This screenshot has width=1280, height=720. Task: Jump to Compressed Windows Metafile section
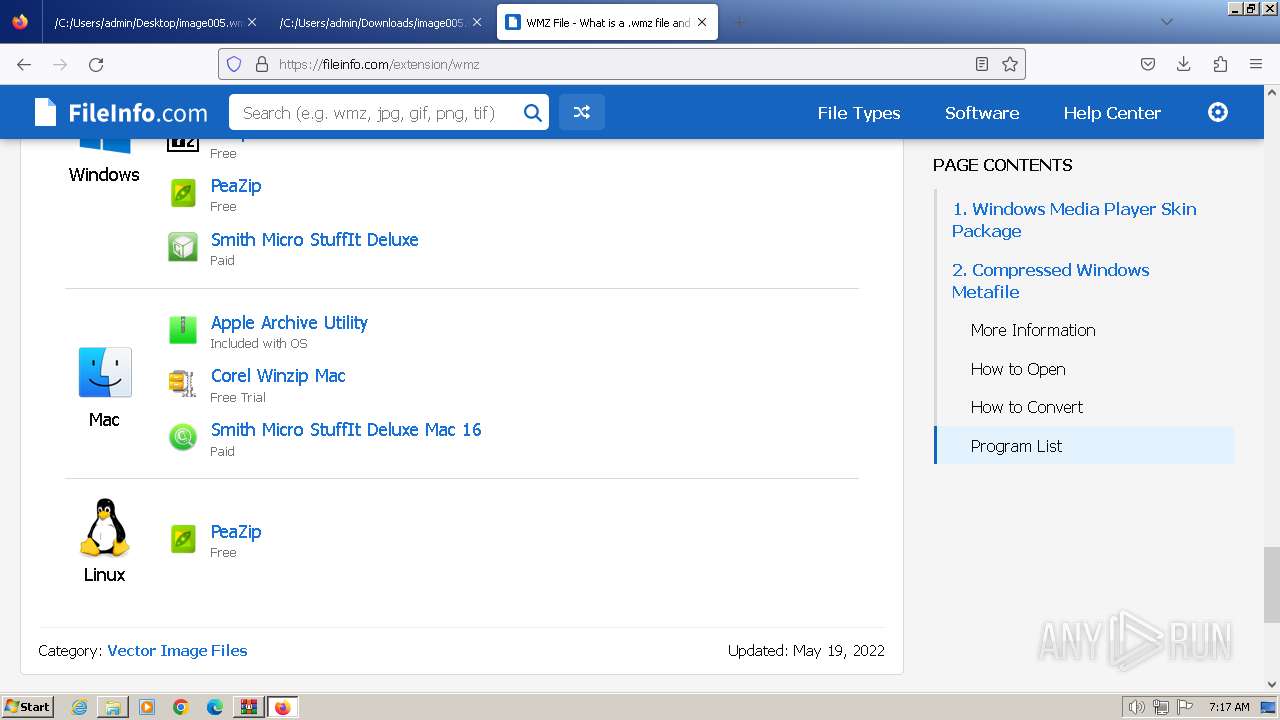pos(1050,281)
